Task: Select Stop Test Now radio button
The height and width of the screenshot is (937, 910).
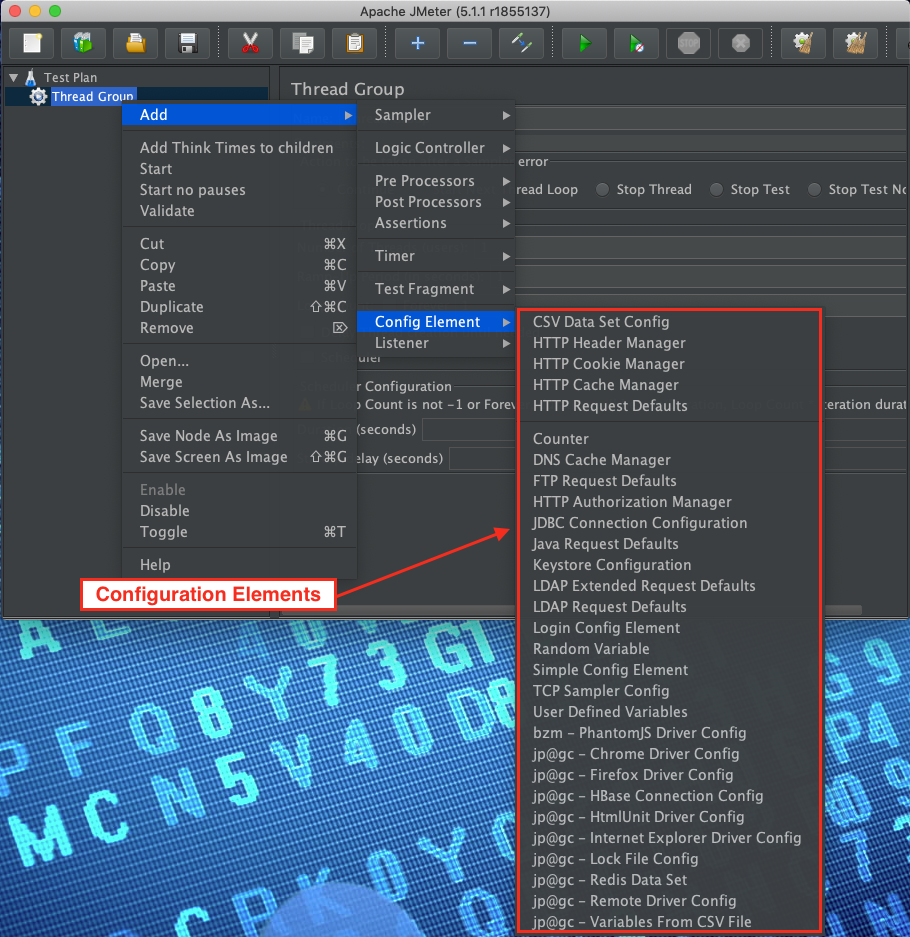Action: [x=814, y=189]
